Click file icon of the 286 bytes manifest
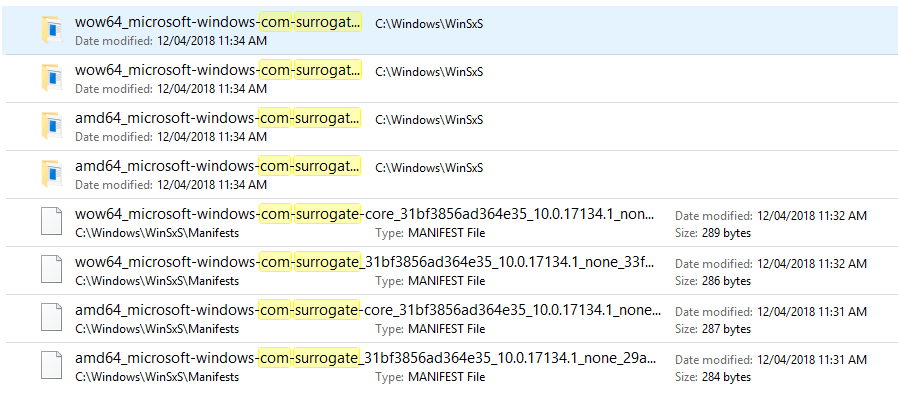Screen dimensions: 898x407 (52, 270)
